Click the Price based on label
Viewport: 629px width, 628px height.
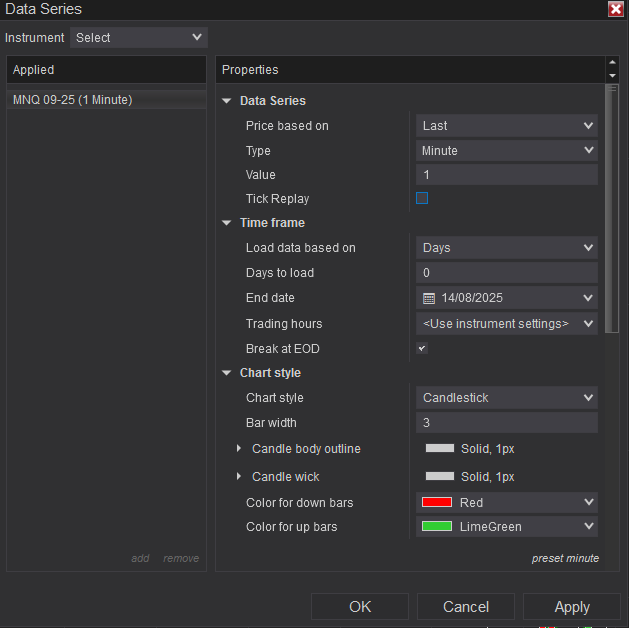coord(287,126)
